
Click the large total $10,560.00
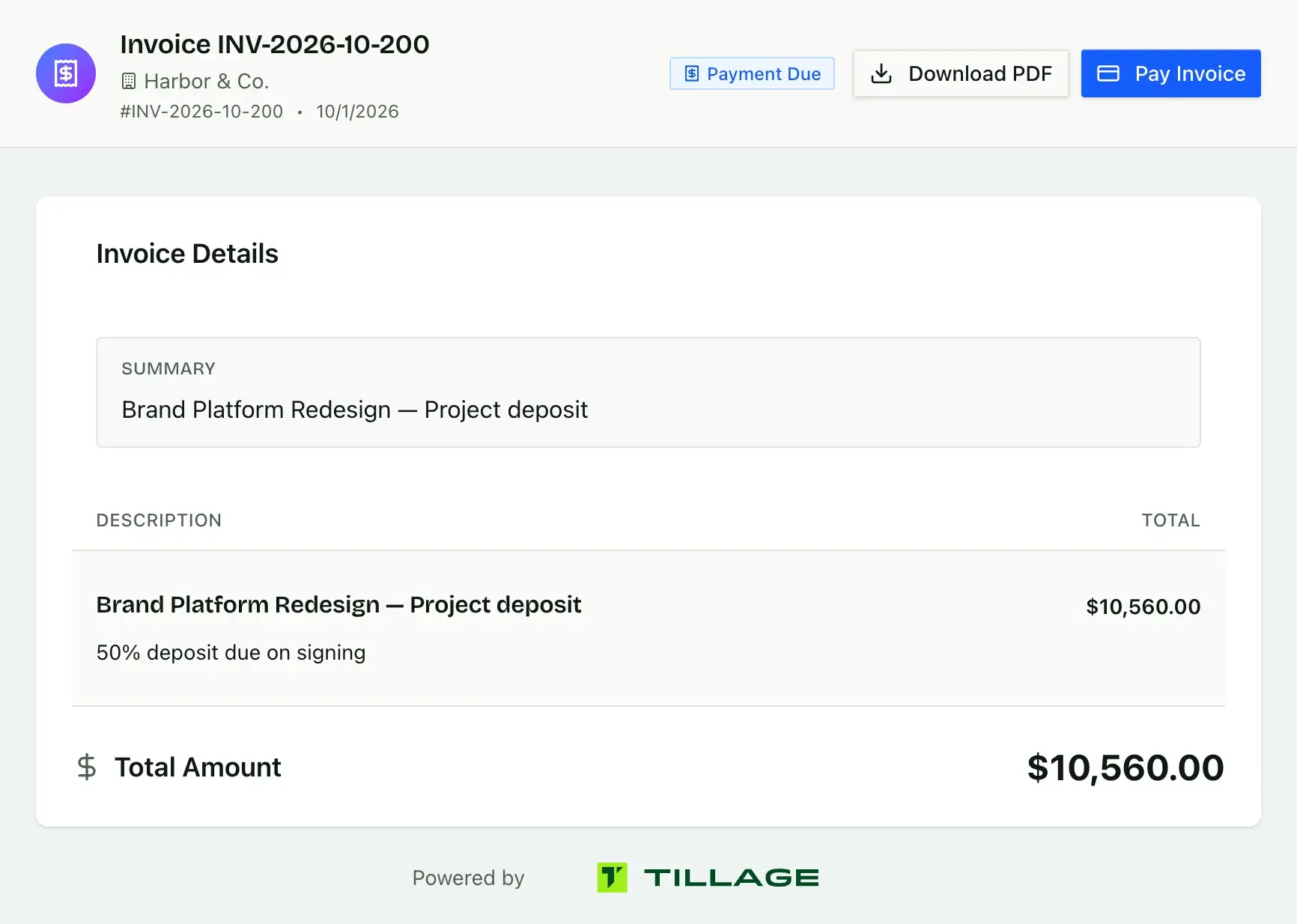(x=1126, y=768)
